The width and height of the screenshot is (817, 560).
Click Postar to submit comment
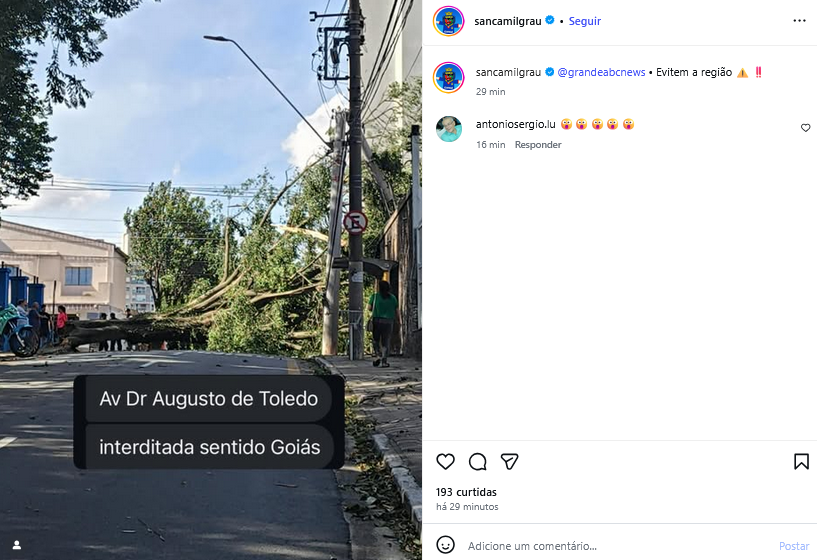[x=794, y=546]
